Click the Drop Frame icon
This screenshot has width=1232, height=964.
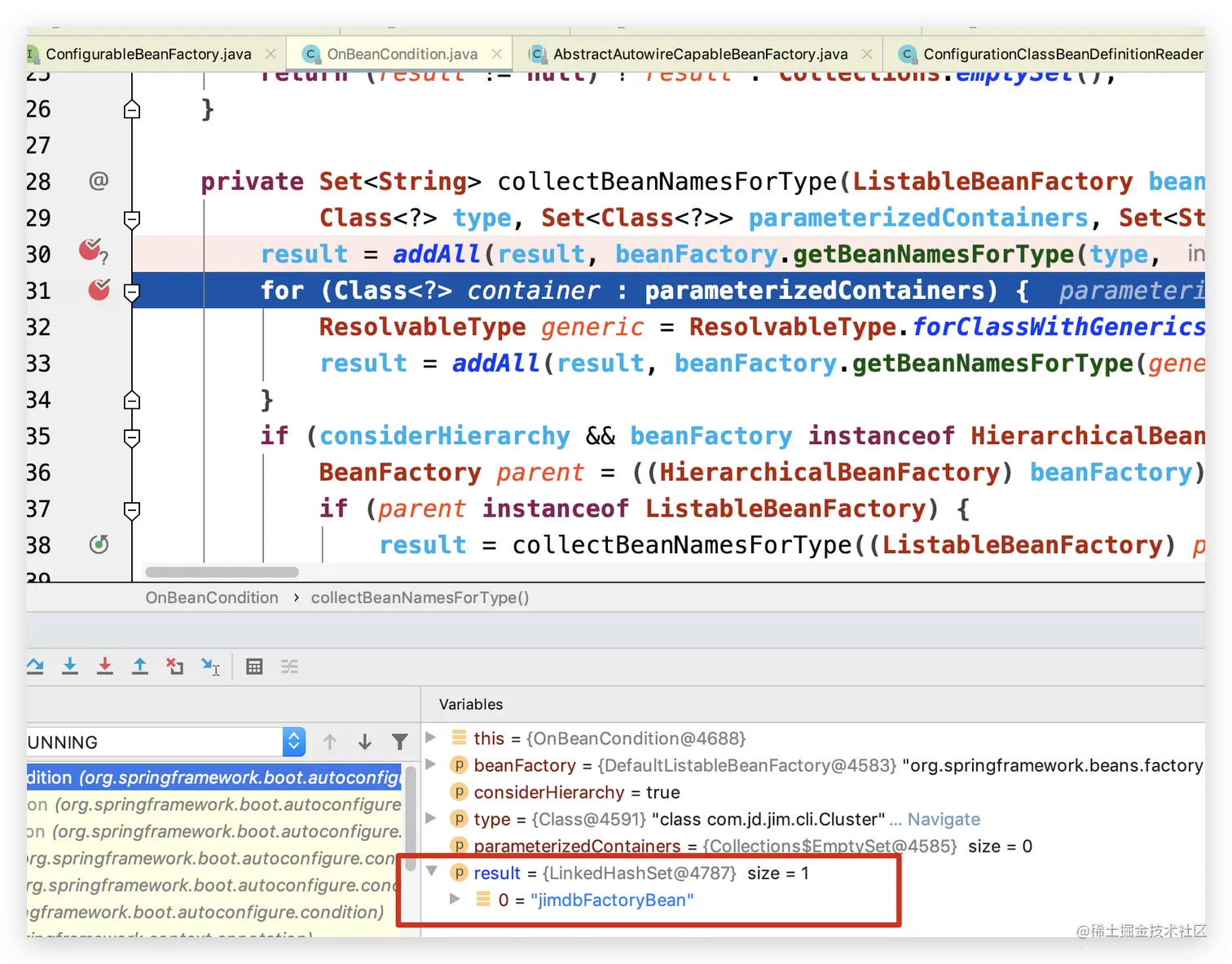click(x=175, y=667)
